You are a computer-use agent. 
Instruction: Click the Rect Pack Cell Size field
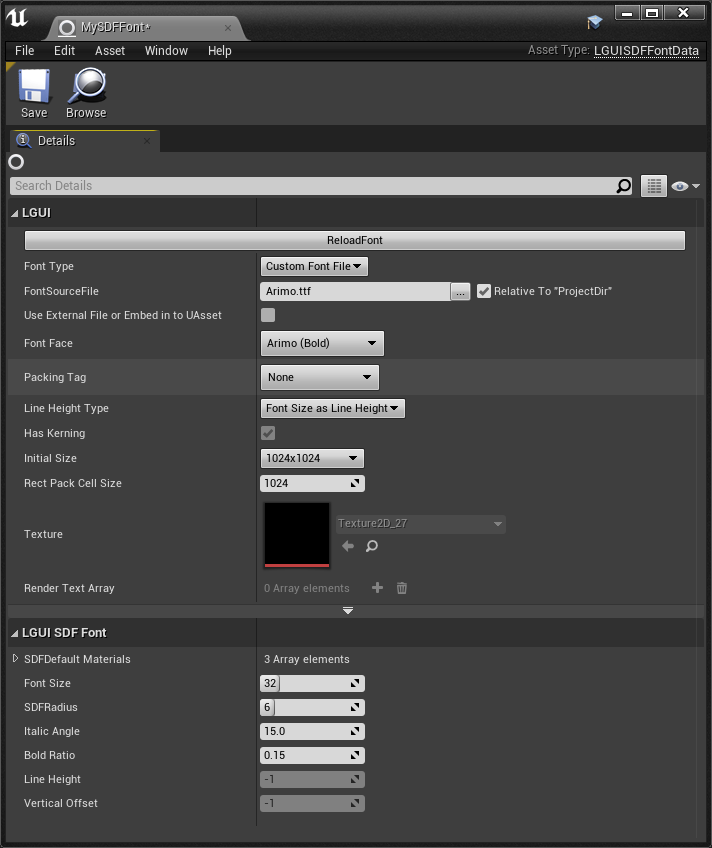(x=312, y=483)
